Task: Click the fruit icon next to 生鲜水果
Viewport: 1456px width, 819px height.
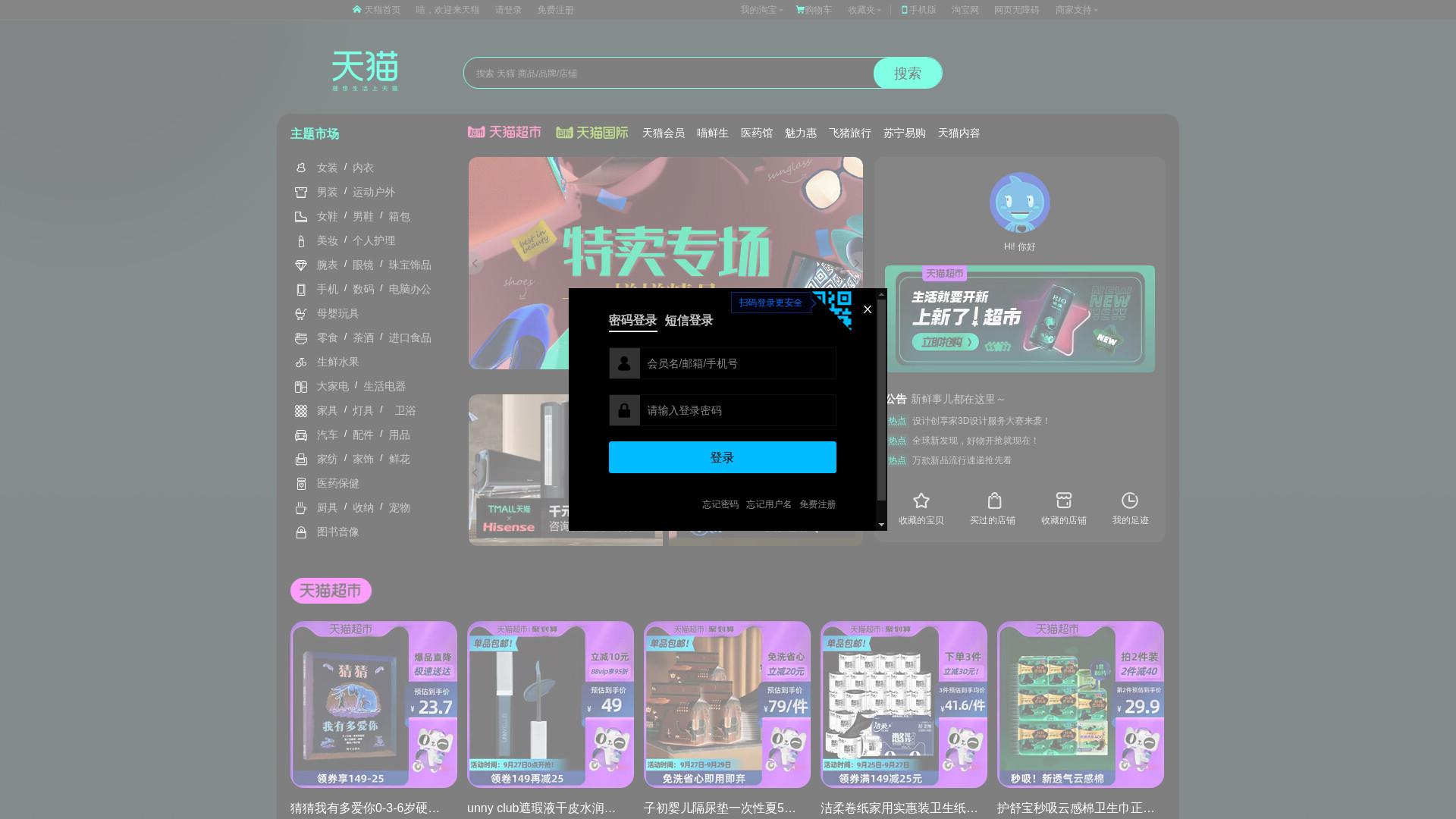Action: [x=301, y=362]
